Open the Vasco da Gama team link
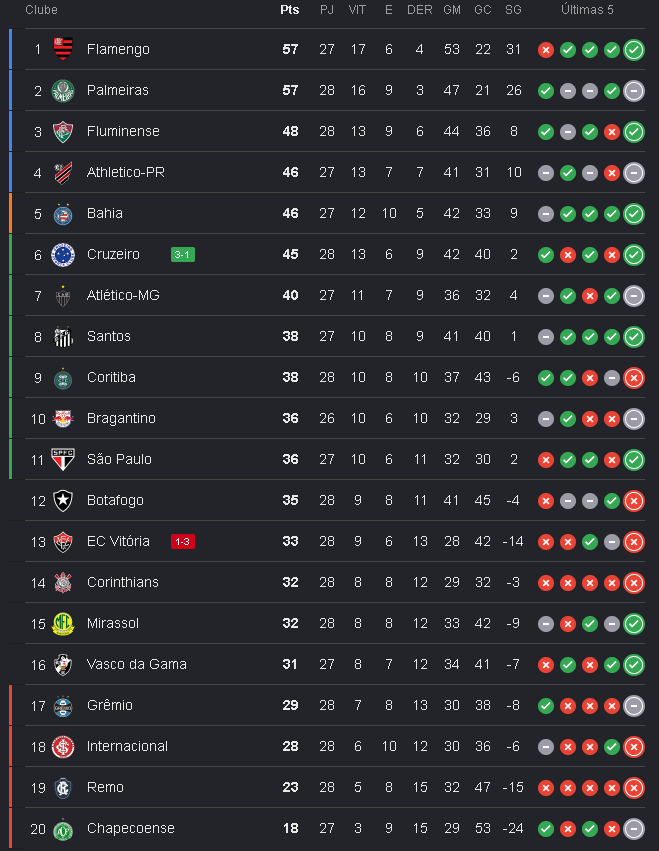The width and height of the screenshot is (659, 851). pyautogui.click(x=137, y=664)
